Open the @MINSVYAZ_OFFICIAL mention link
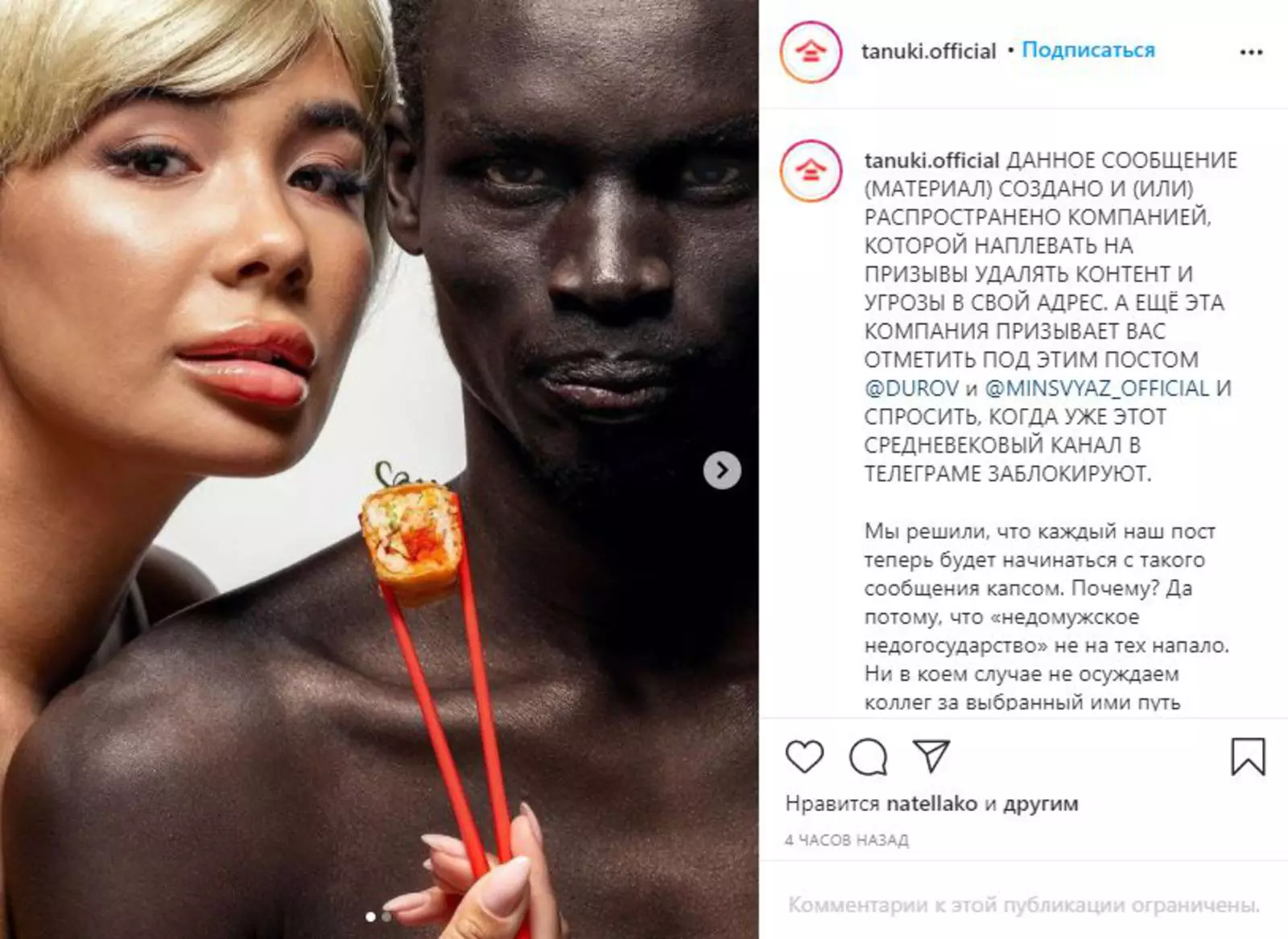The width and height of the screenshot is (1288, 939). click(1097, 388)
